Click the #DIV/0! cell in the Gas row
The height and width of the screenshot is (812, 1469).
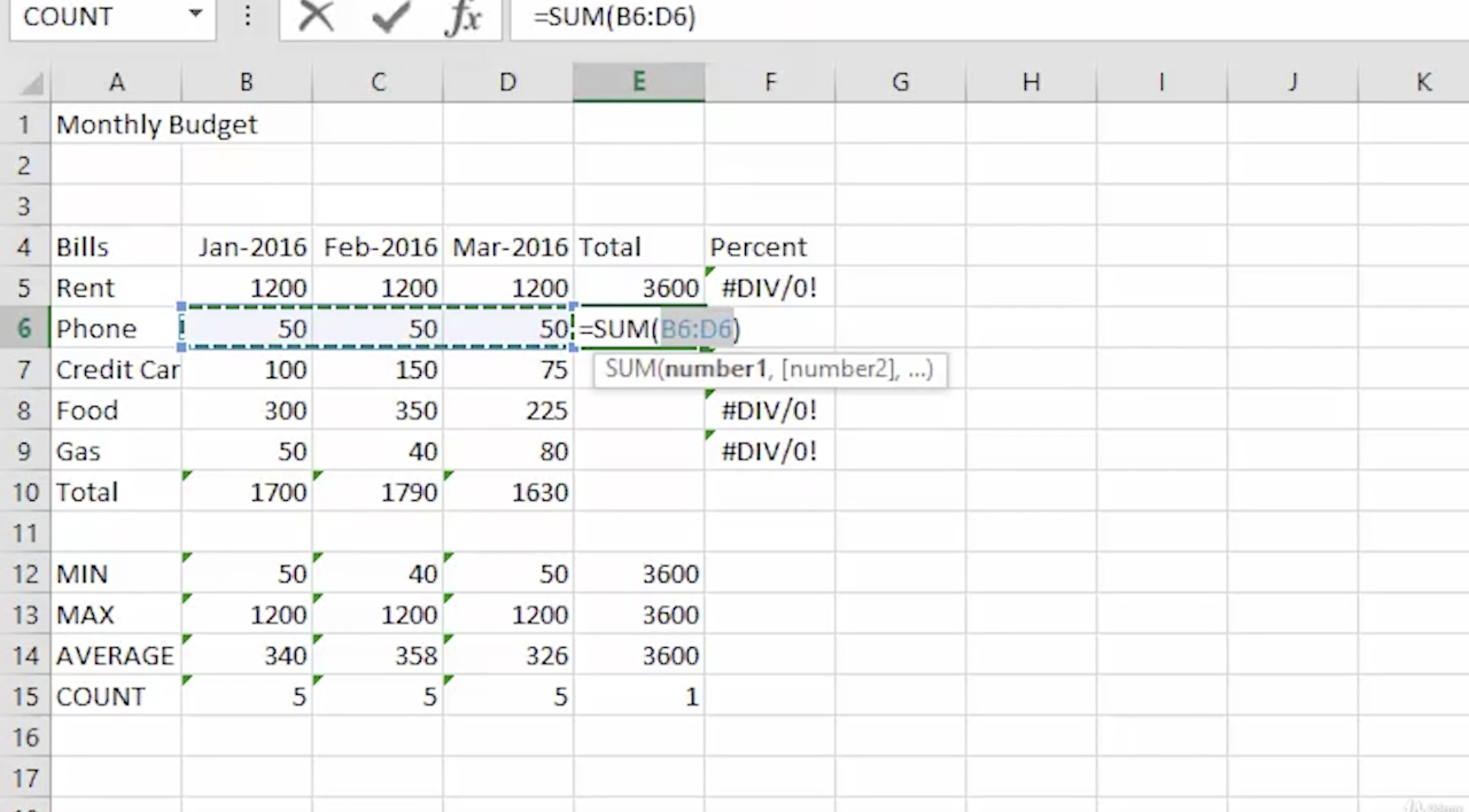point(770,450)
